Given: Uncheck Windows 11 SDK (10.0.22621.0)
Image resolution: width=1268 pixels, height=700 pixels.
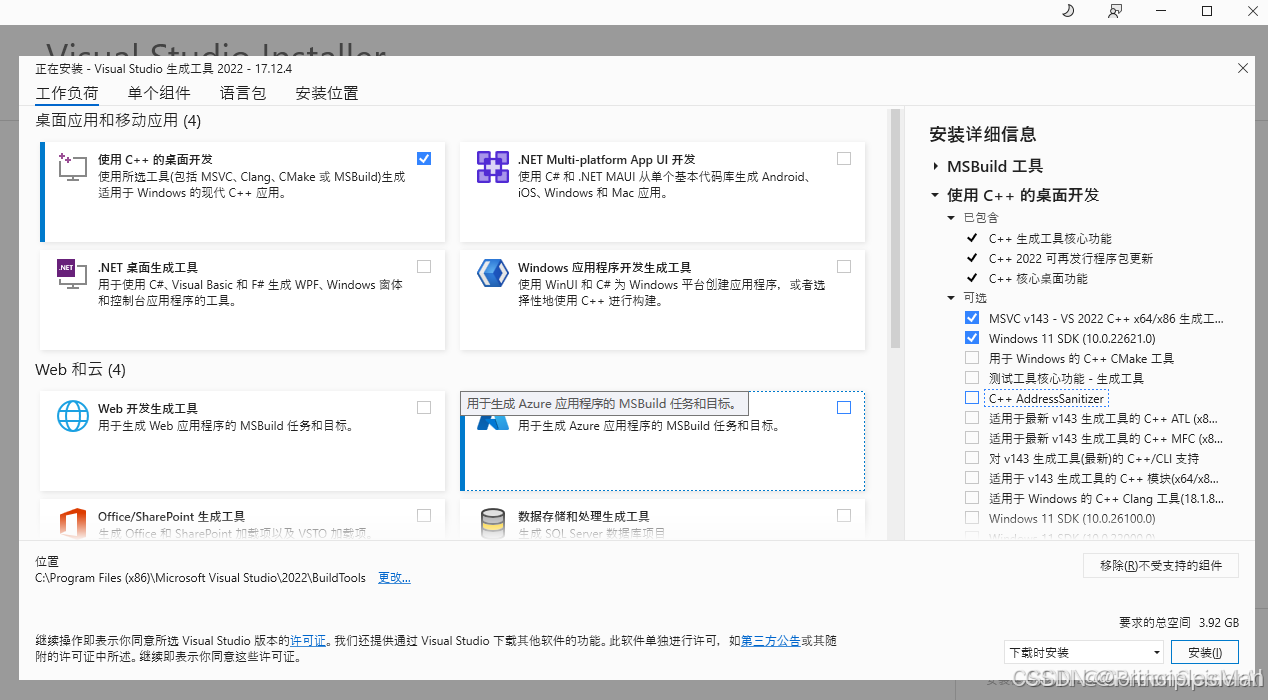Looking at the screenshot, I should coord(972,338).
